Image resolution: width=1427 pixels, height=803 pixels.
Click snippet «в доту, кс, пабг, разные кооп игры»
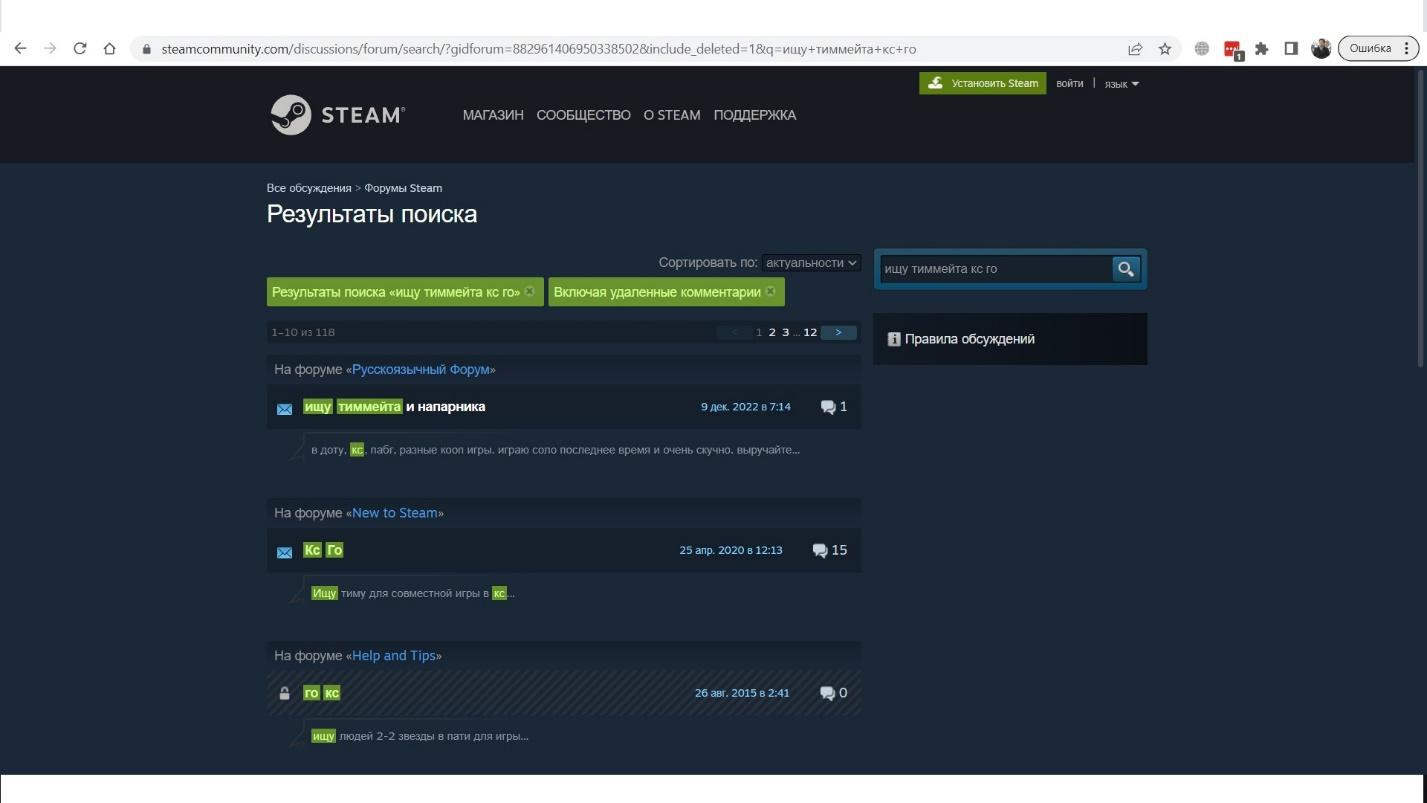(555, 450)
